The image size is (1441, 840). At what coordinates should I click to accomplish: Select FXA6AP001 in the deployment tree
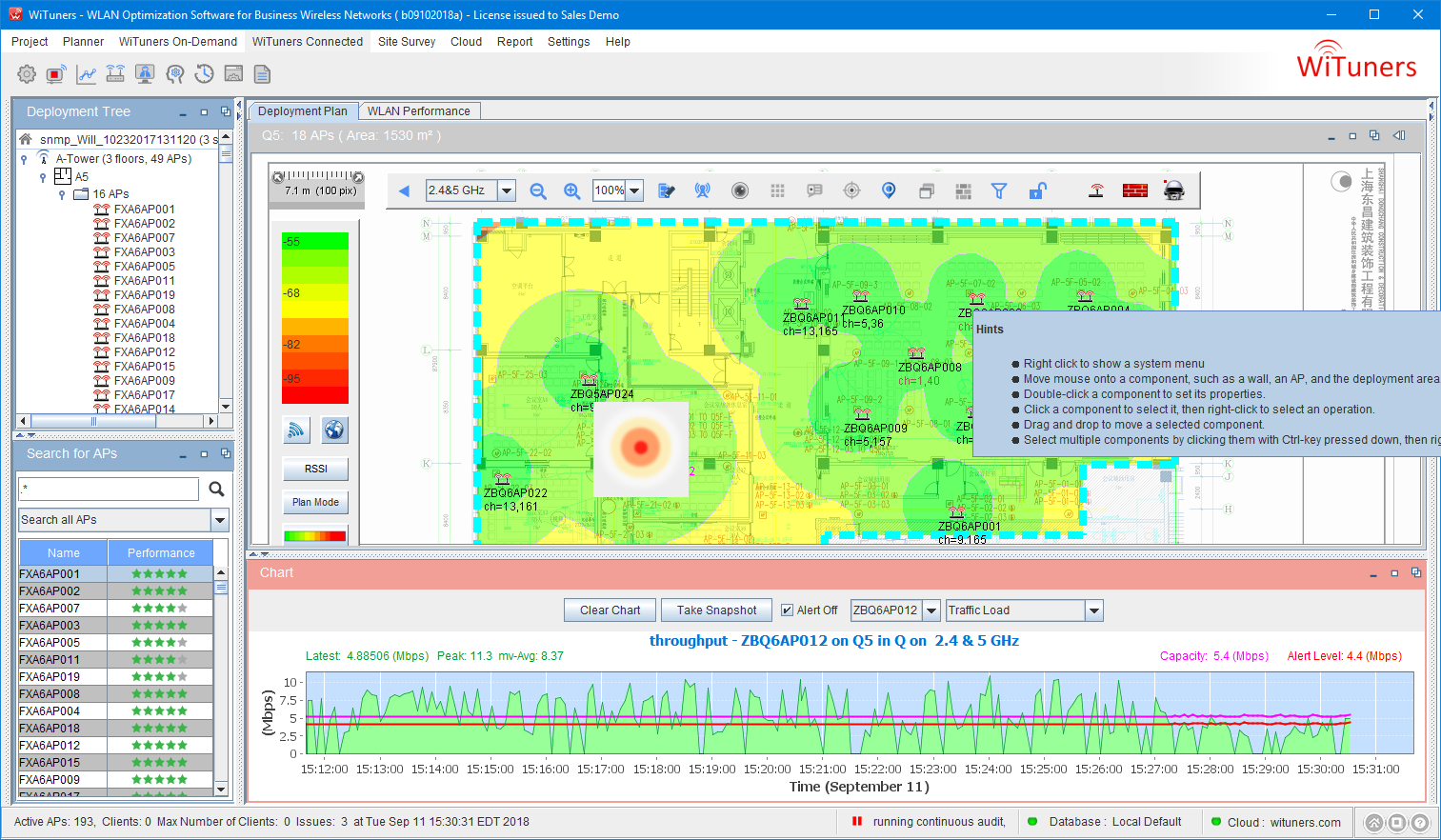click(144, 210)
